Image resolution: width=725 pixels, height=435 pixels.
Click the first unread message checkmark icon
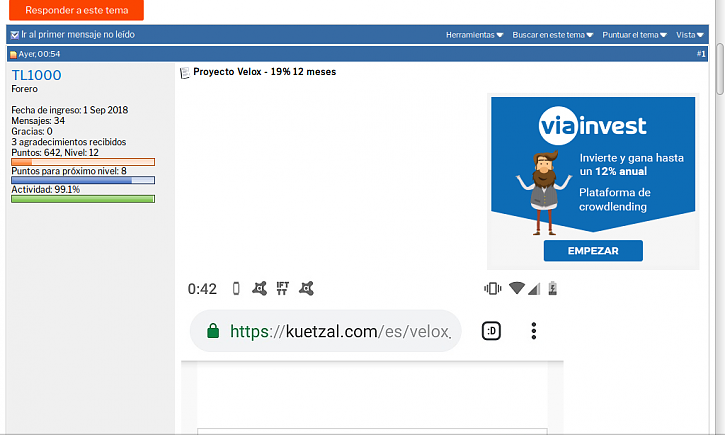tap(15, 35)
